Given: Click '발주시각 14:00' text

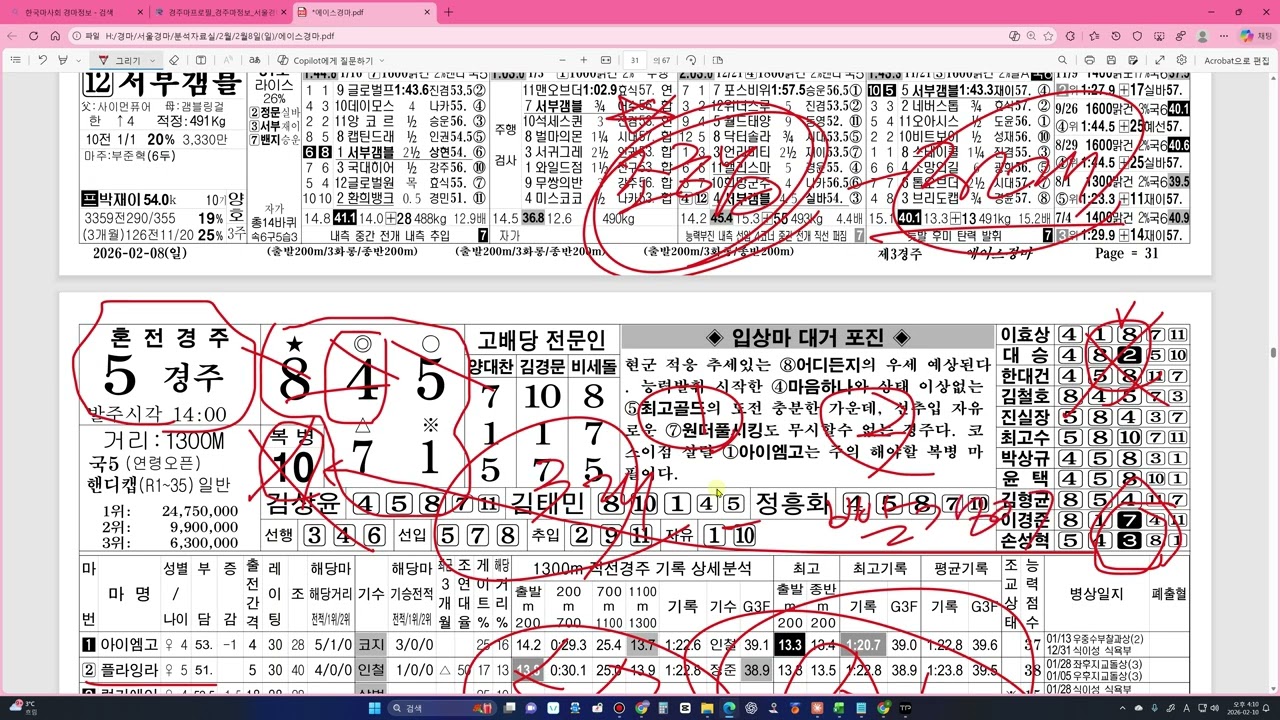Looking at the screenshot, I should click(158, 414).
